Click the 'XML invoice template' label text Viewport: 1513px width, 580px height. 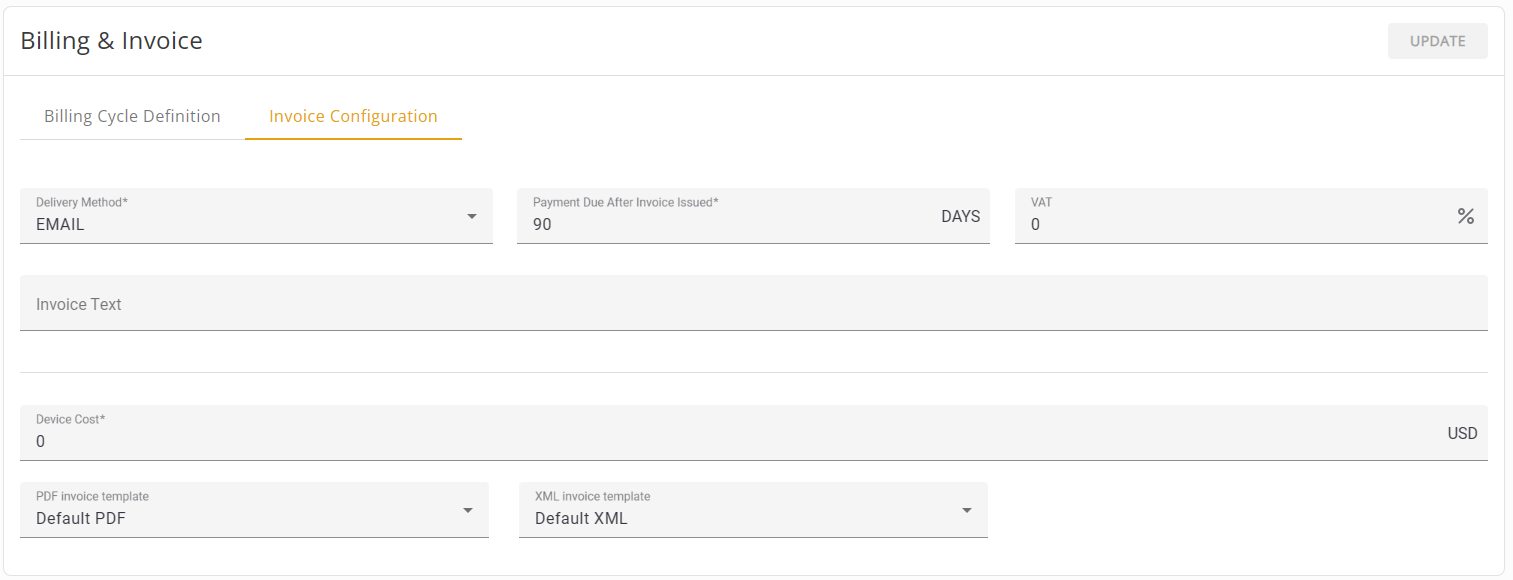tap(592, 496)
